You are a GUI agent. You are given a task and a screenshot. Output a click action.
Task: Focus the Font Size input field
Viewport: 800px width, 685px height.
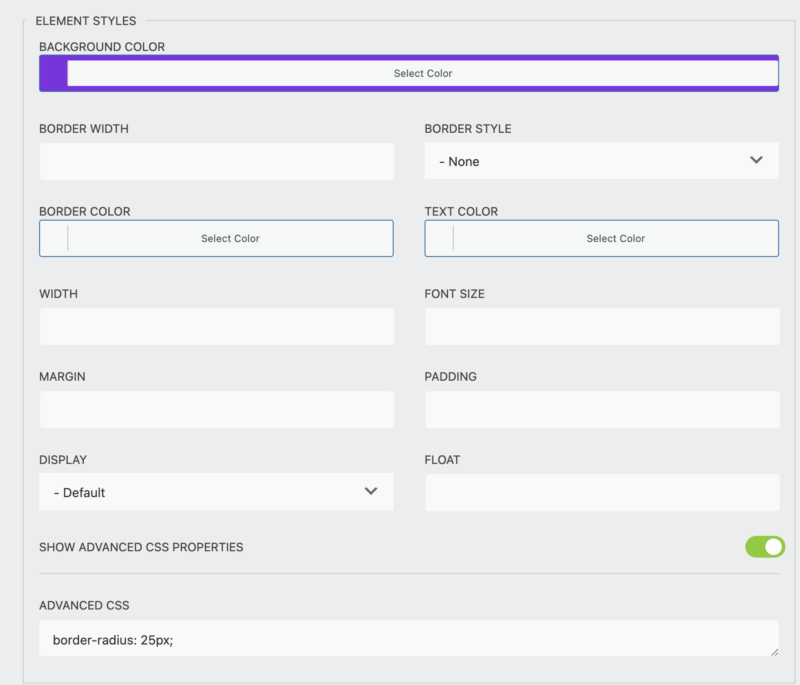[x=601, y=327]
